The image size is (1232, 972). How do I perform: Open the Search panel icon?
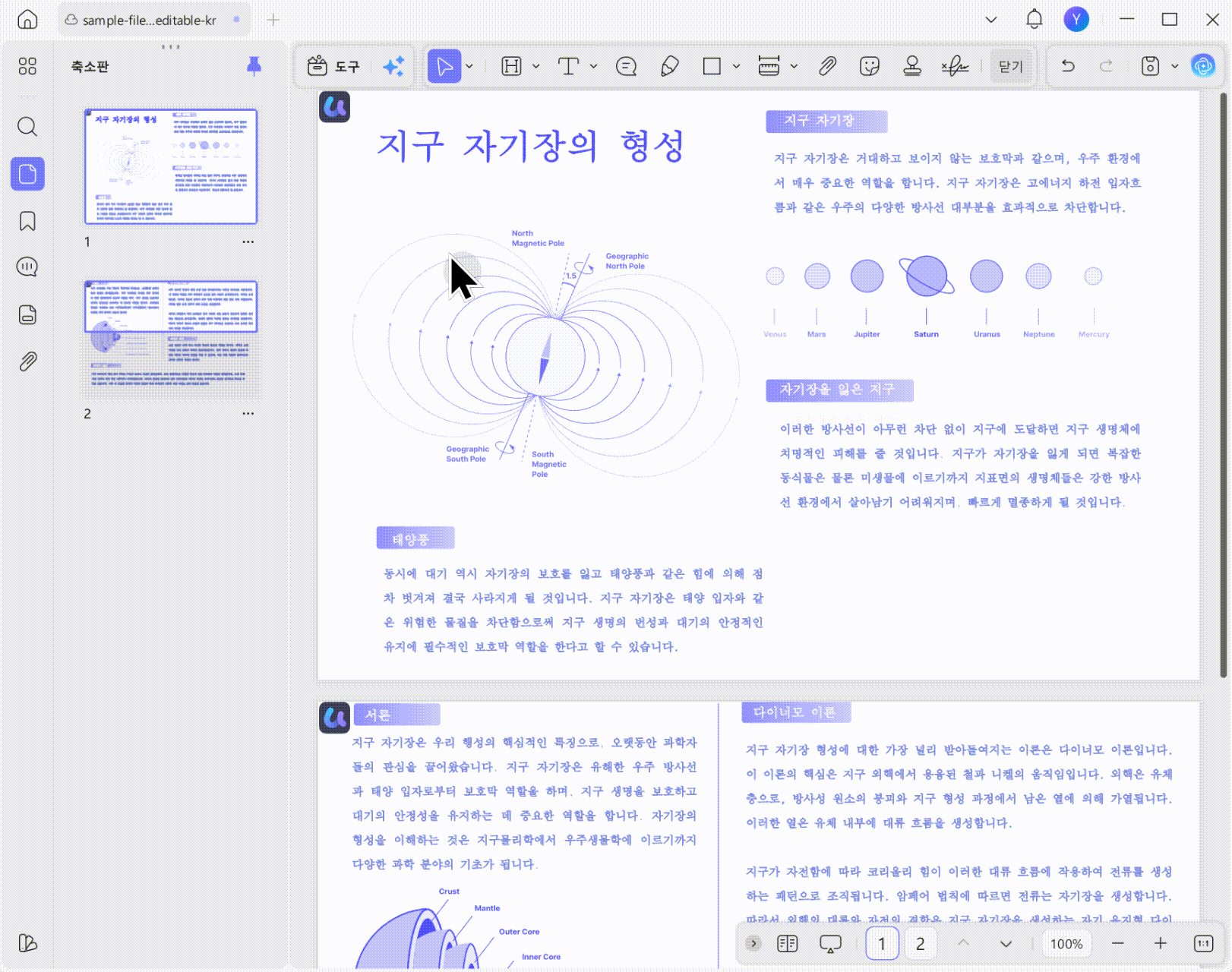tap(27, 126)
